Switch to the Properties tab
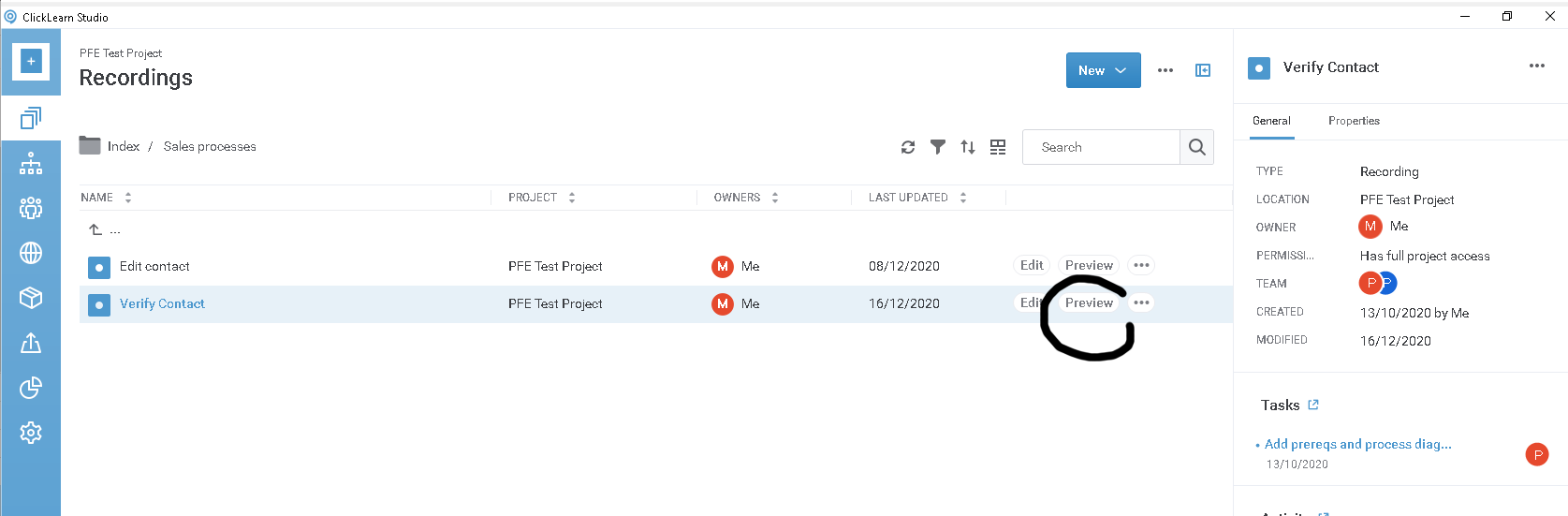This screenshot has width=1568, height=516. 1354,121
